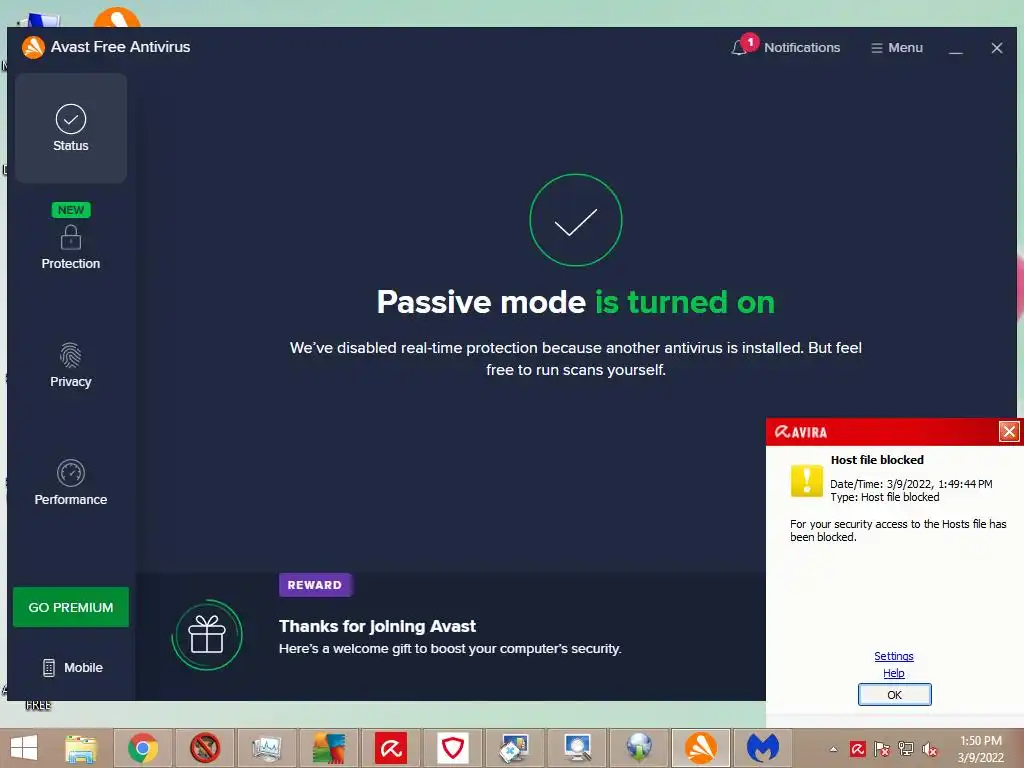The image size is (1024, 768).
Task: Show hidden system tray icons
Action: pyautogui.click(x=833, y=749)
